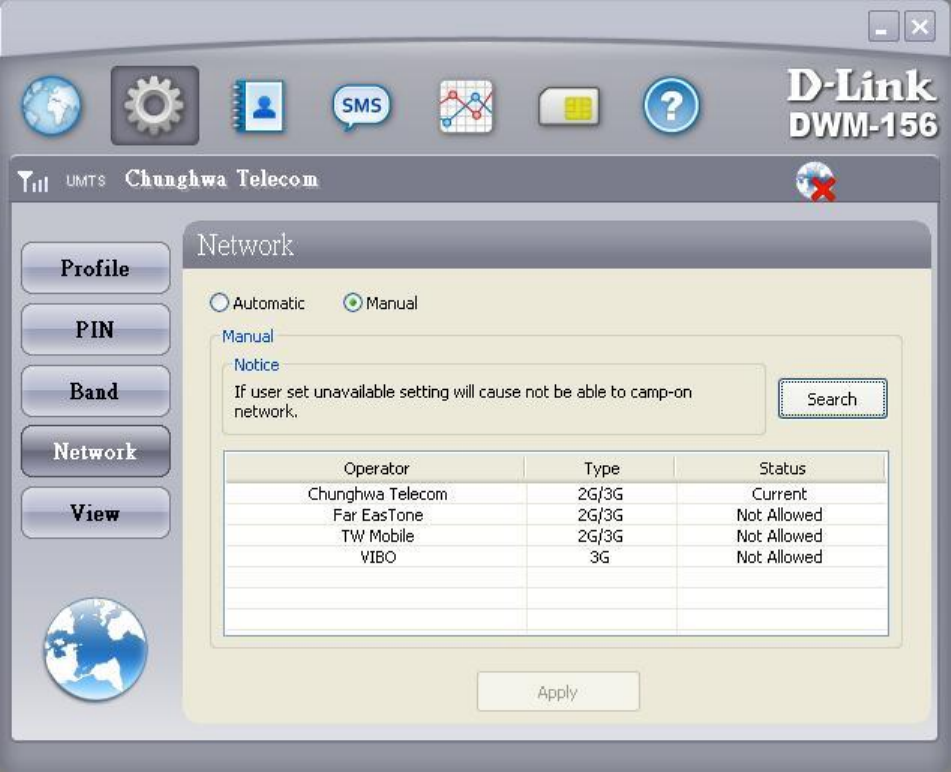Switch to the Band settings tab
Screen dimensions: 951x772
coord(95,391)
